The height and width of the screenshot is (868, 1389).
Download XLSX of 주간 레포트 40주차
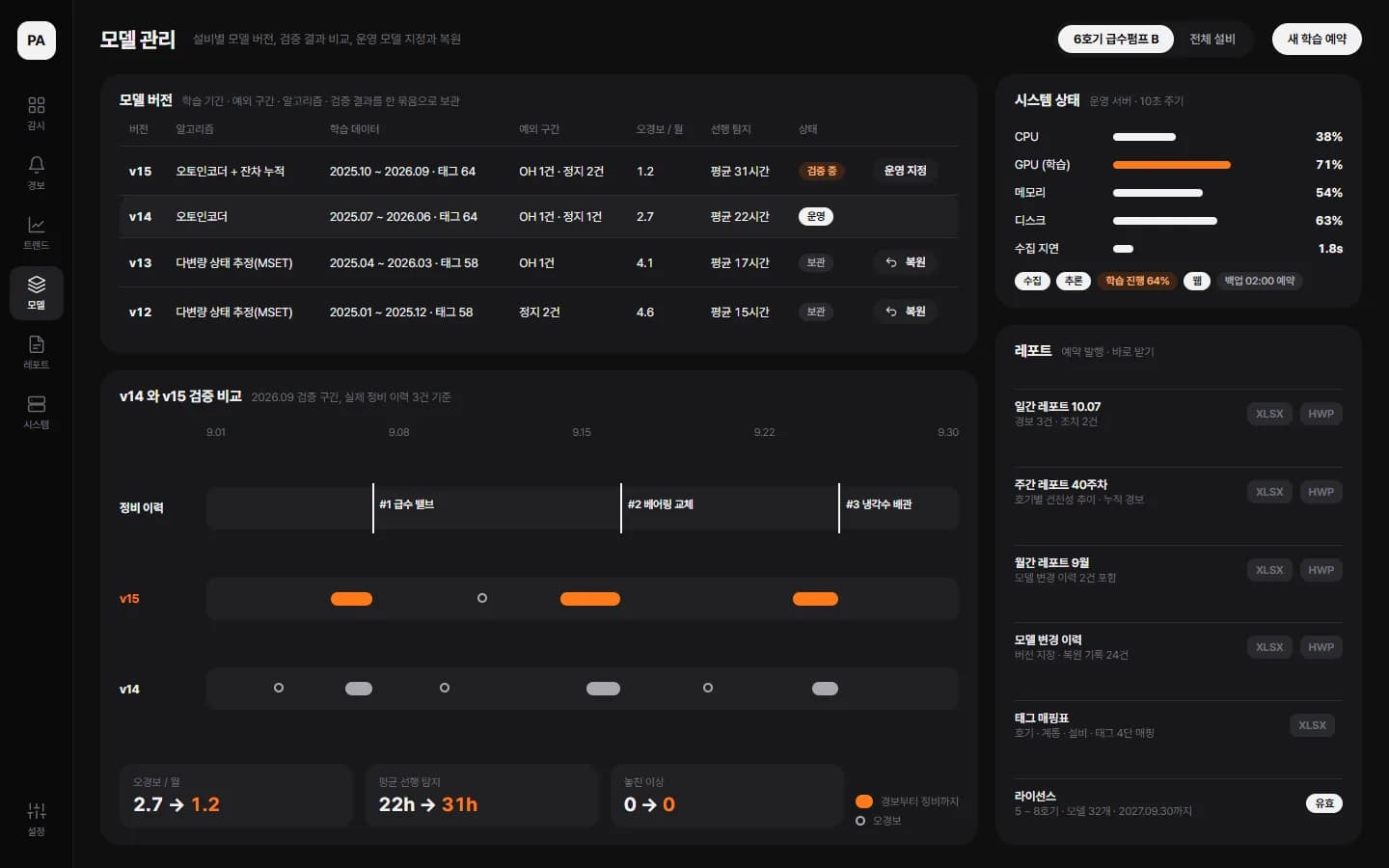1269,492
